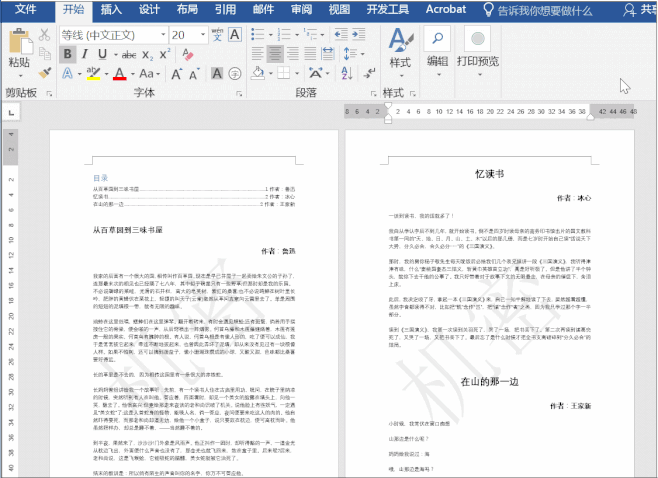658x478 pixels.
Task: Click the phonetic guide (wén) icon
Action: coord(217,34)
